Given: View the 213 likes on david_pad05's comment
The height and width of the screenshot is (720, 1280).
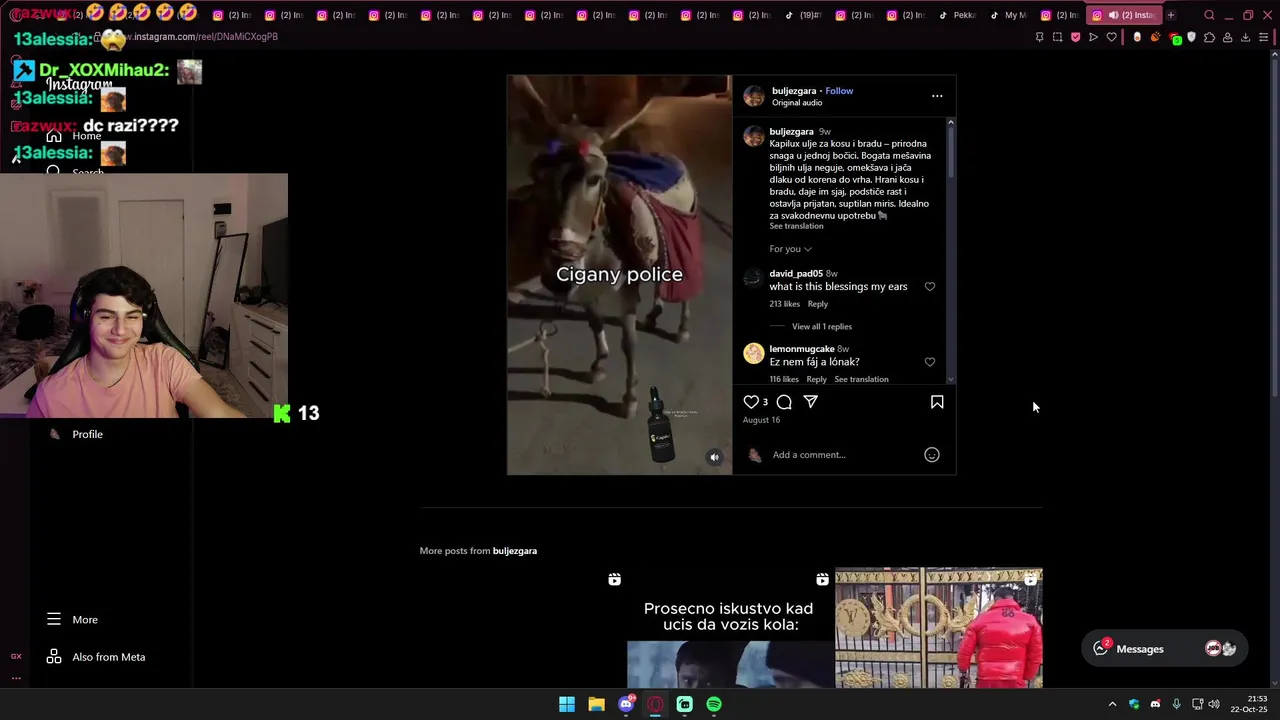Looking at the screenshot, I should (x=784, y=304).
